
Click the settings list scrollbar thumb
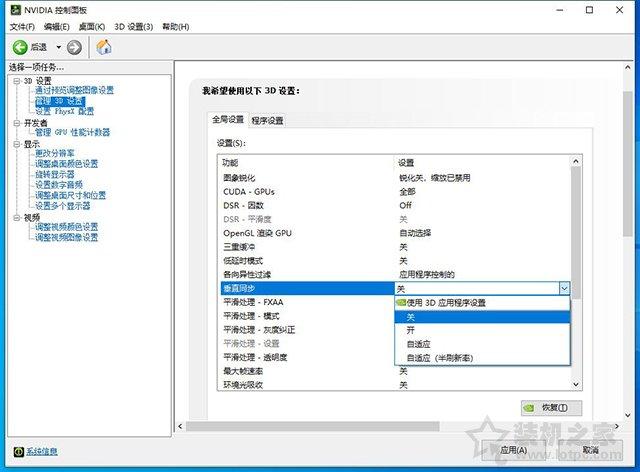coord(576,232)
